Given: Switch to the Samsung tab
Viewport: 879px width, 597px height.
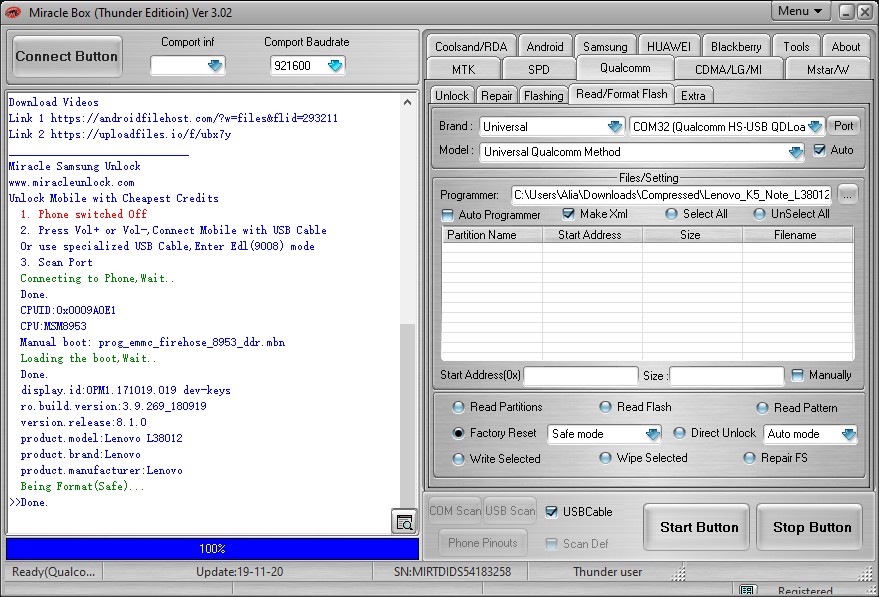Looking at the screenshot, I should pos(605,47).
